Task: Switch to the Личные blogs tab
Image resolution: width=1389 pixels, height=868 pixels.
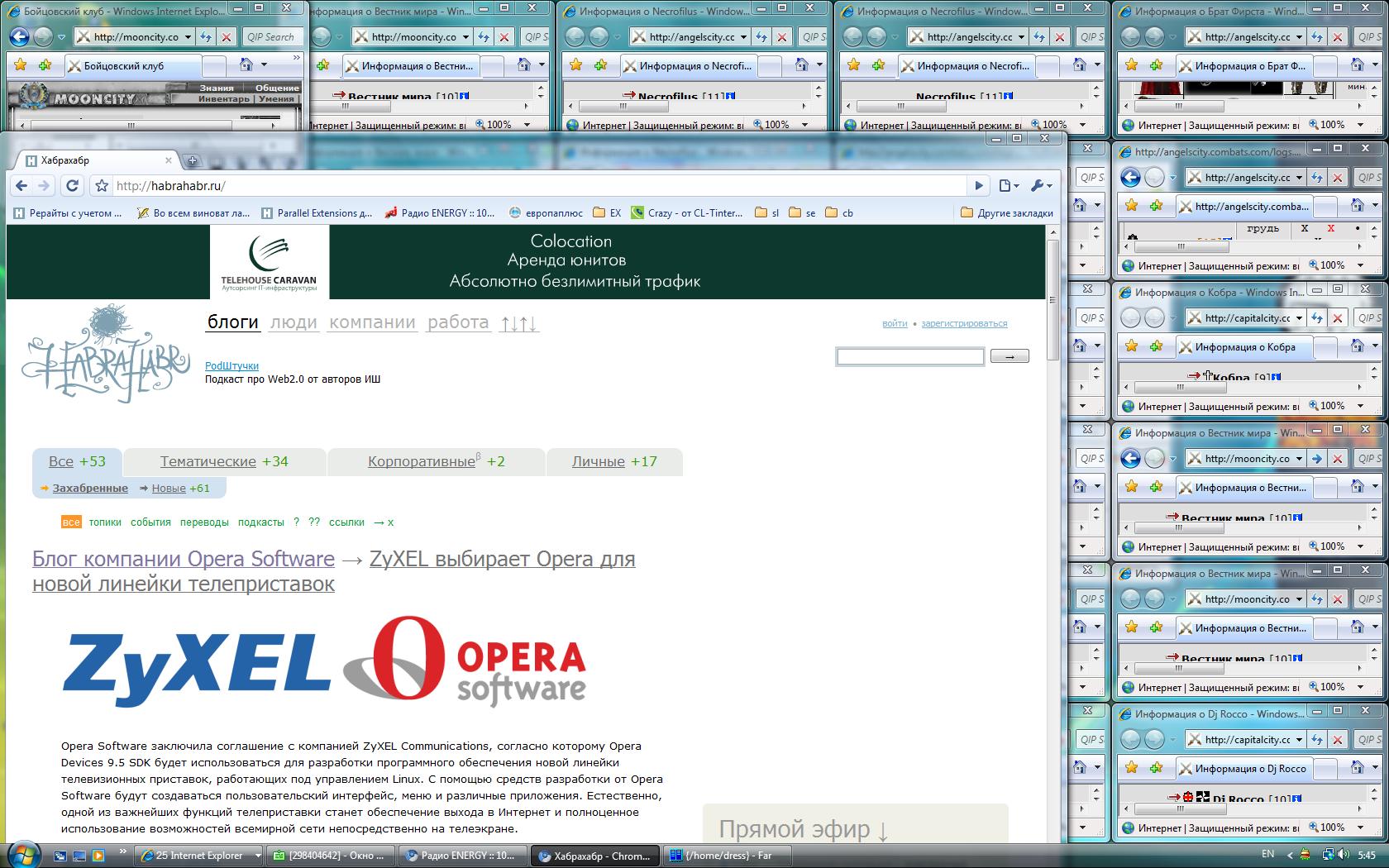Action: click(614, 461)
